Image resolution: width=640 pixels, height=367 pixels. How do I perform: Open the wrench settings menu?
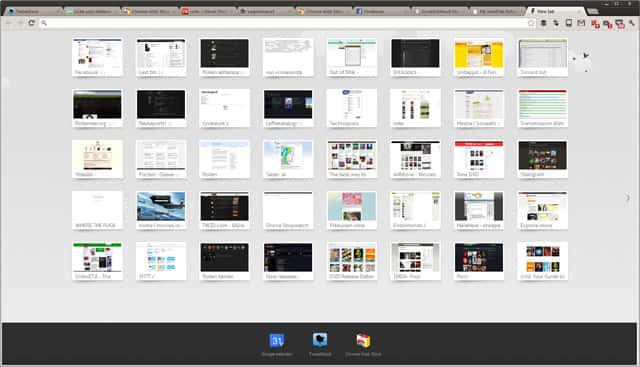coord(632,24)
